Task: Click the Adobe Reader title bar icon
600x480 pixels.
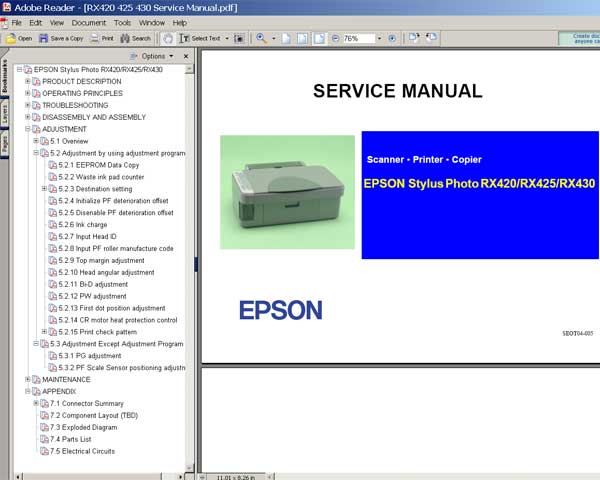Action: 6,7
